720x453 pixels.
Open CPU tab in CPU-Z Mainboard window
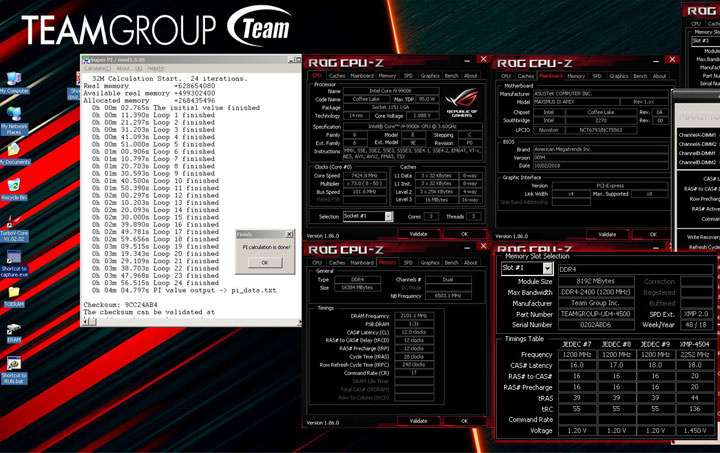coord(506,76)
